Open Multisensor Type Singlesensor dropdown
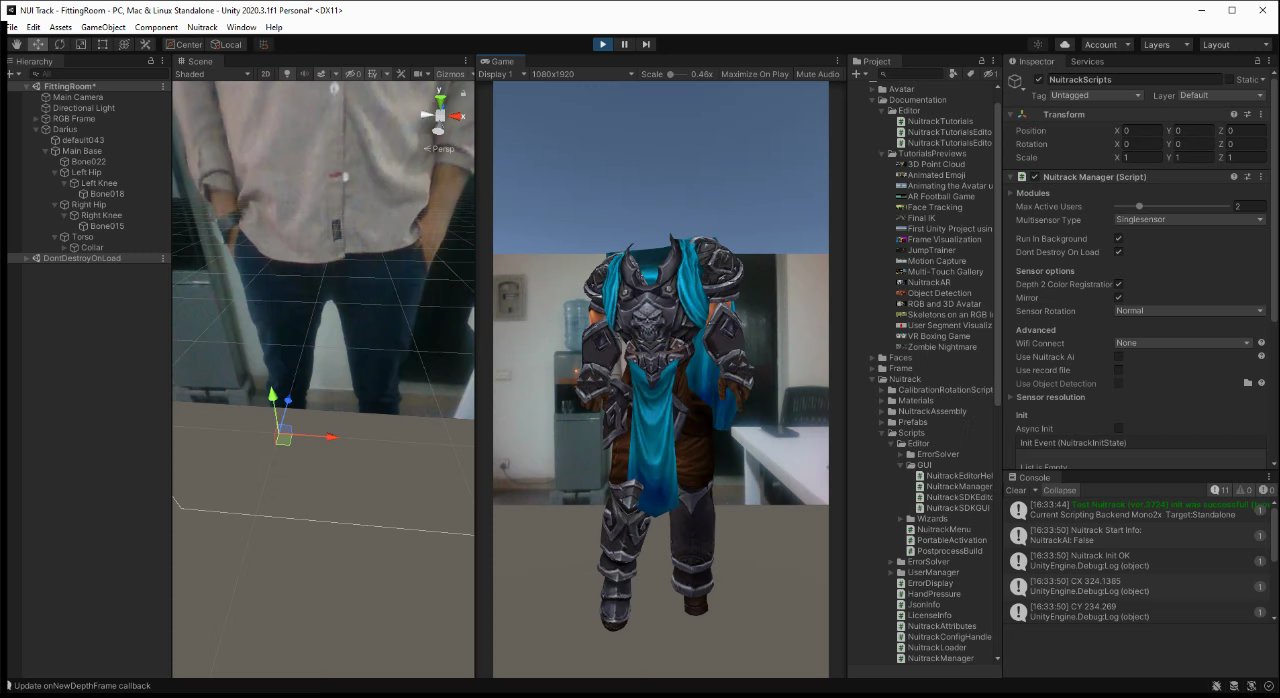The width and height of the screenshot is (1280, 698). 1189,220
